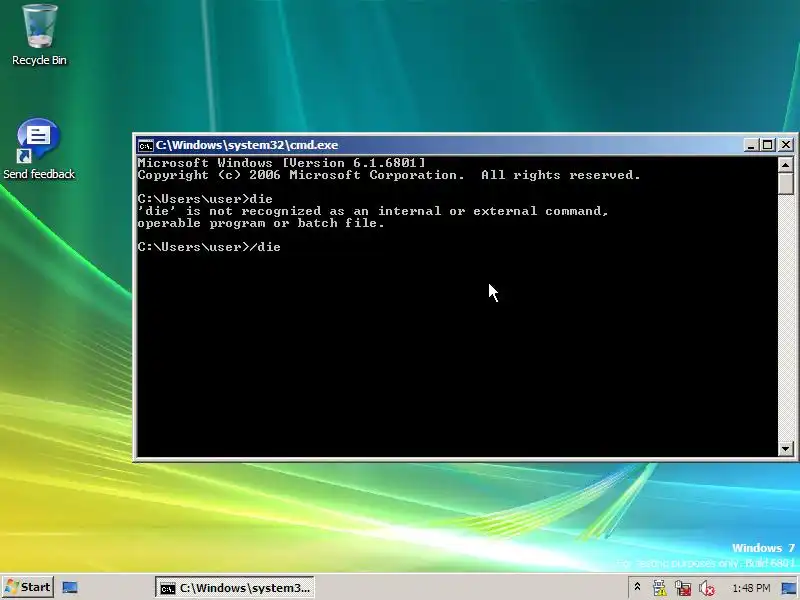This screenshot has width=800, height=600.
Task: Click the '/die' command prompt line
Action: tap(209, 247)
